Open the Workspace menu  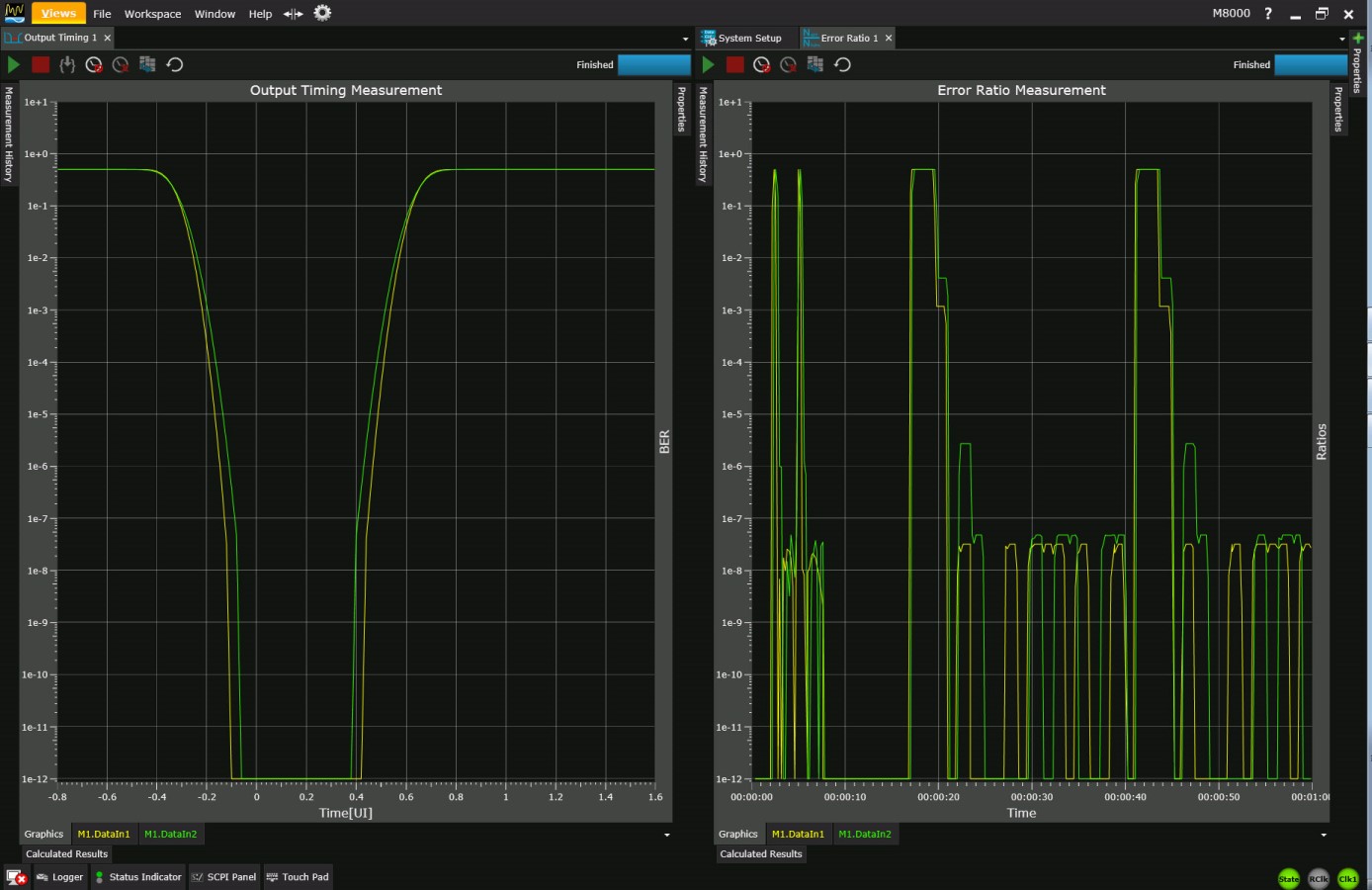click(x=152, y=14)
